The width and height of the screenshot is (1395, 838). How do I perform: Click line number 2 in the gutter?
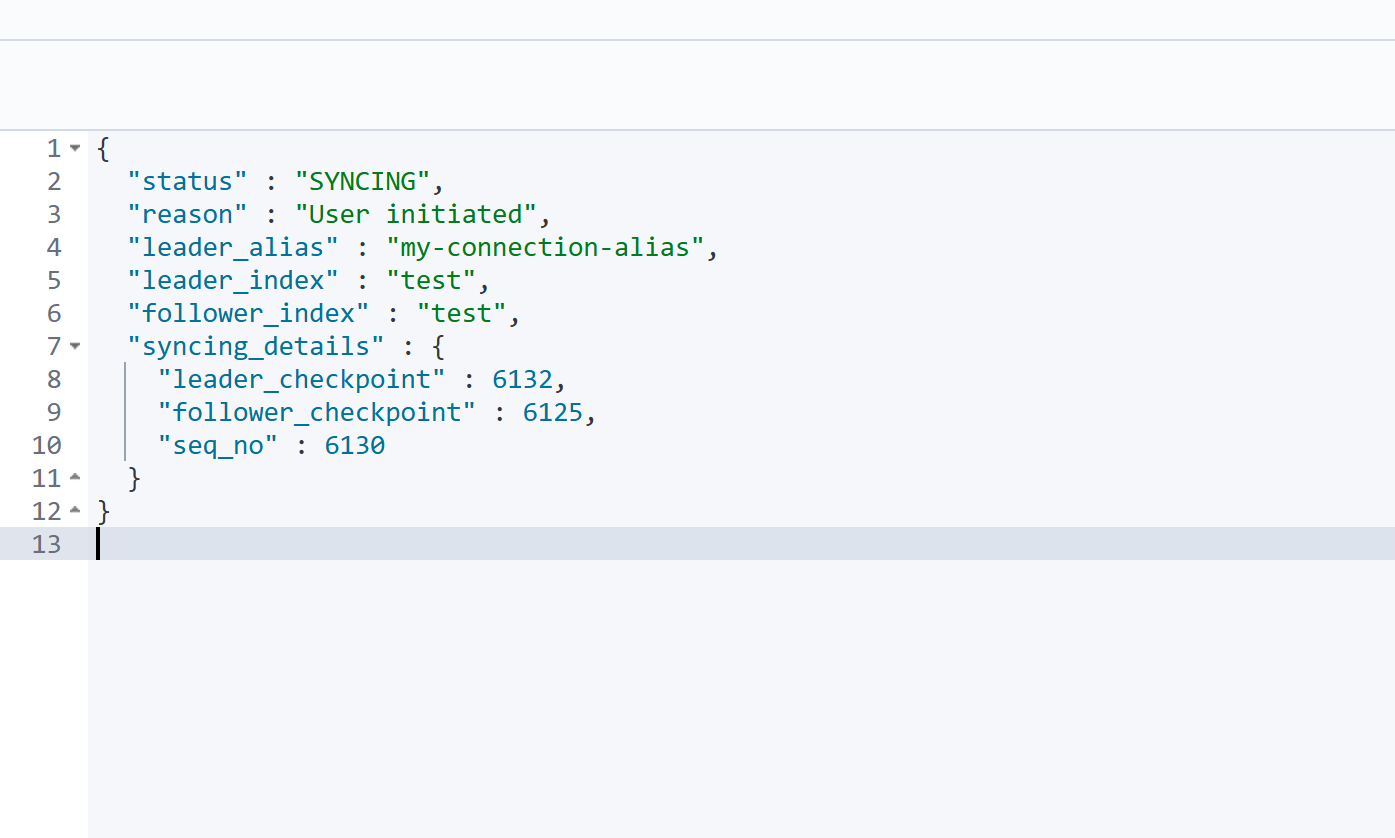click(x=54, y=181)
